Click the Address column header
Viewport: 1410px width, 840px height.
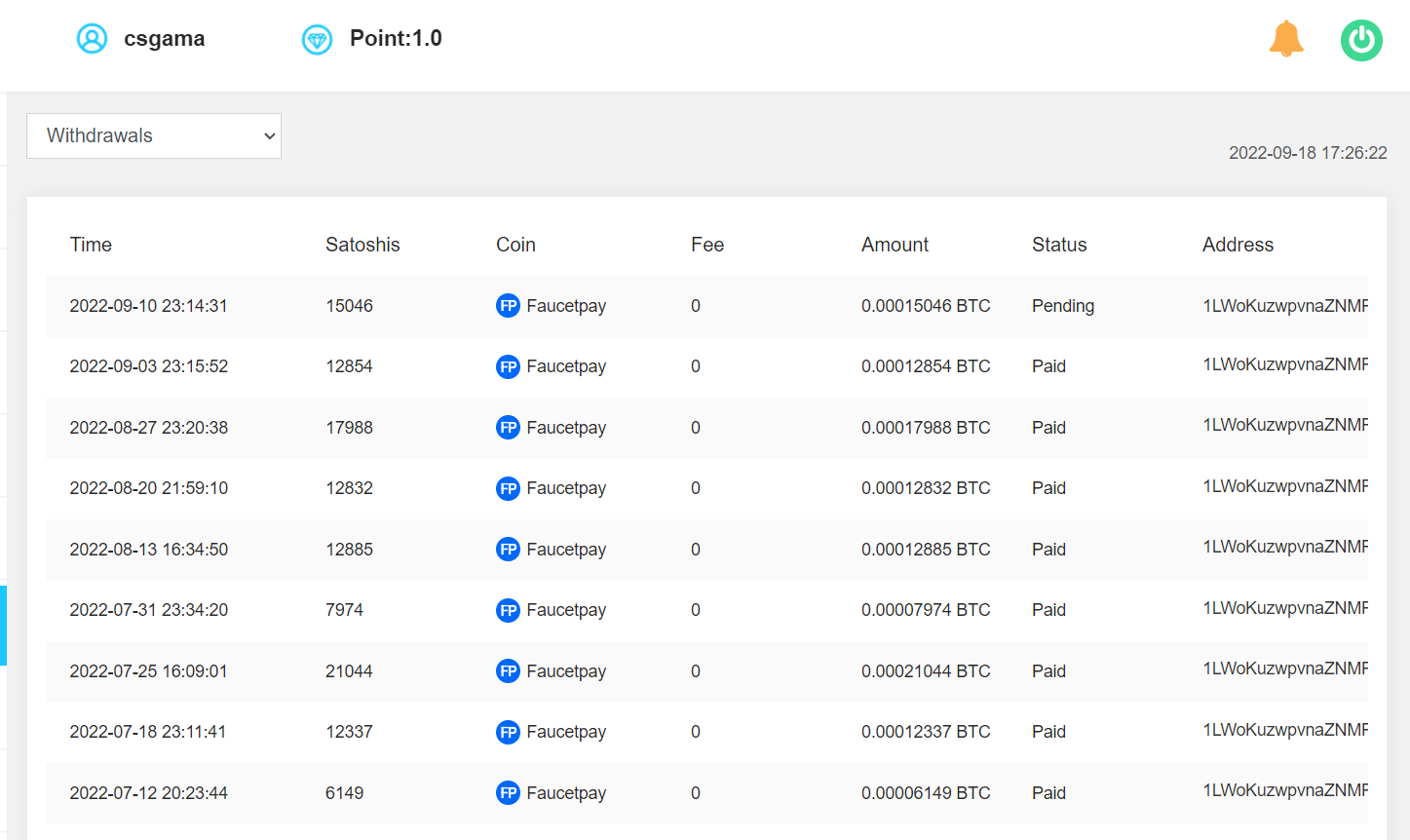[x=1238, y=245]
